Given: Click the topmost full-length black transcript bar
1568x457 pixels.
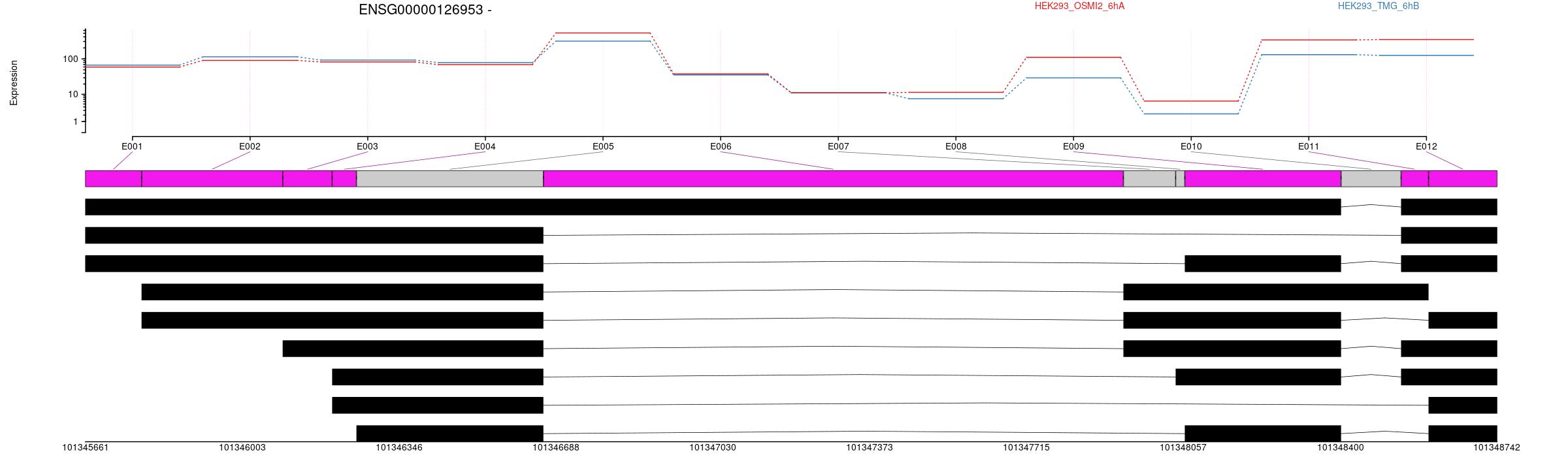Looking at the screenshot, I should point(713,207).
